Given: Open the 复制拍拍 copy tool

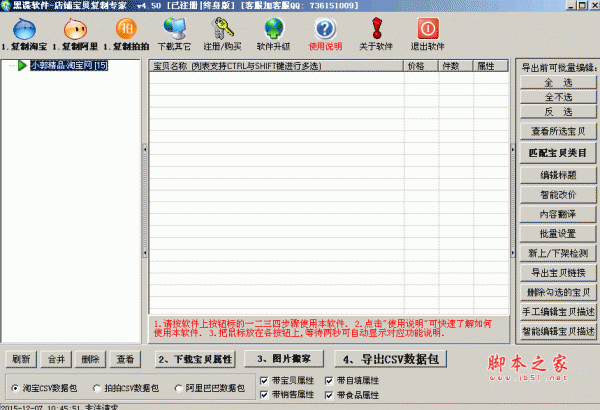Looking at the screenshot, I should click(126, 34).
